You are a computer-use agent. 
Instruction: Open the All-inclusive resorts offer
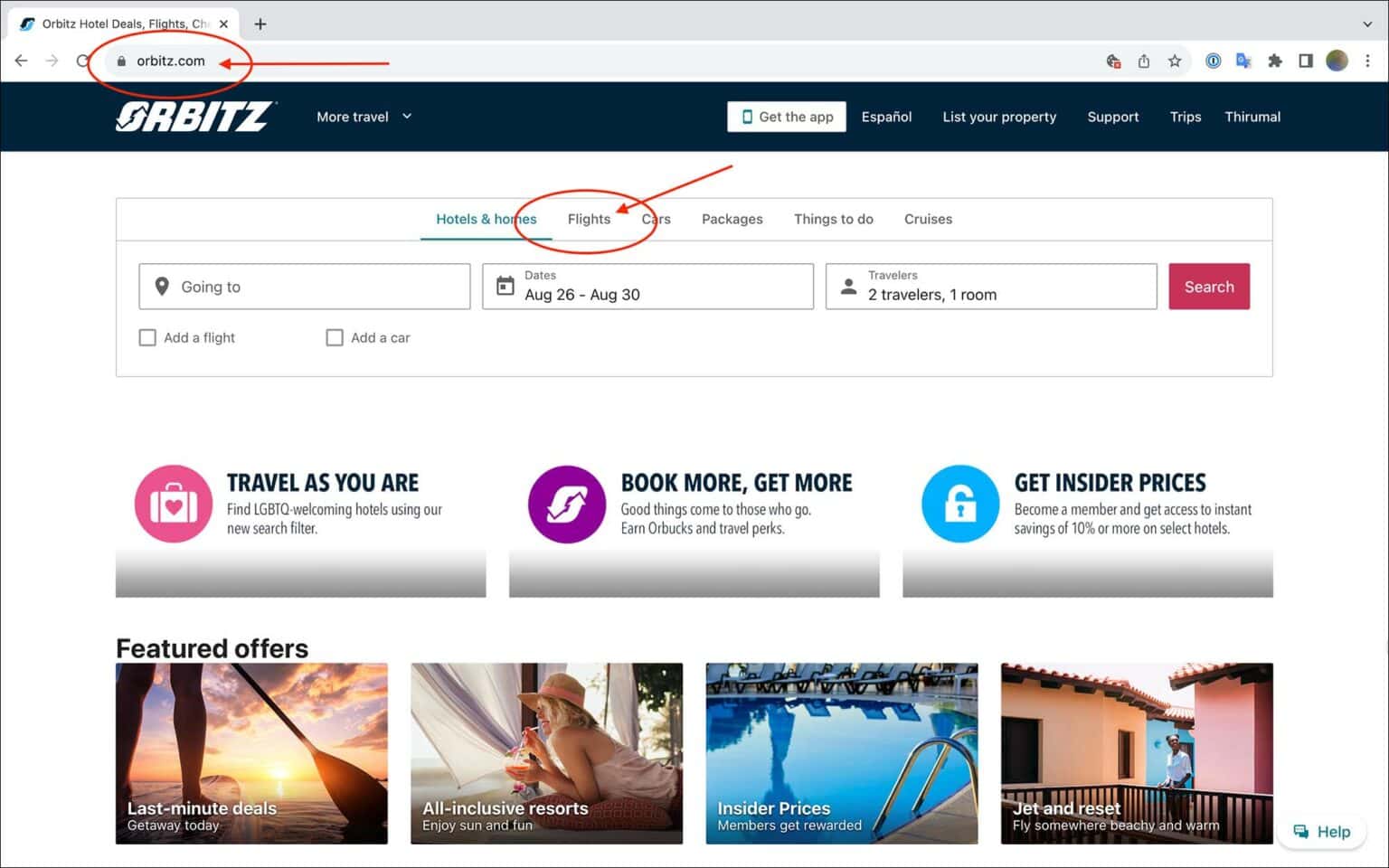(546, 753)
